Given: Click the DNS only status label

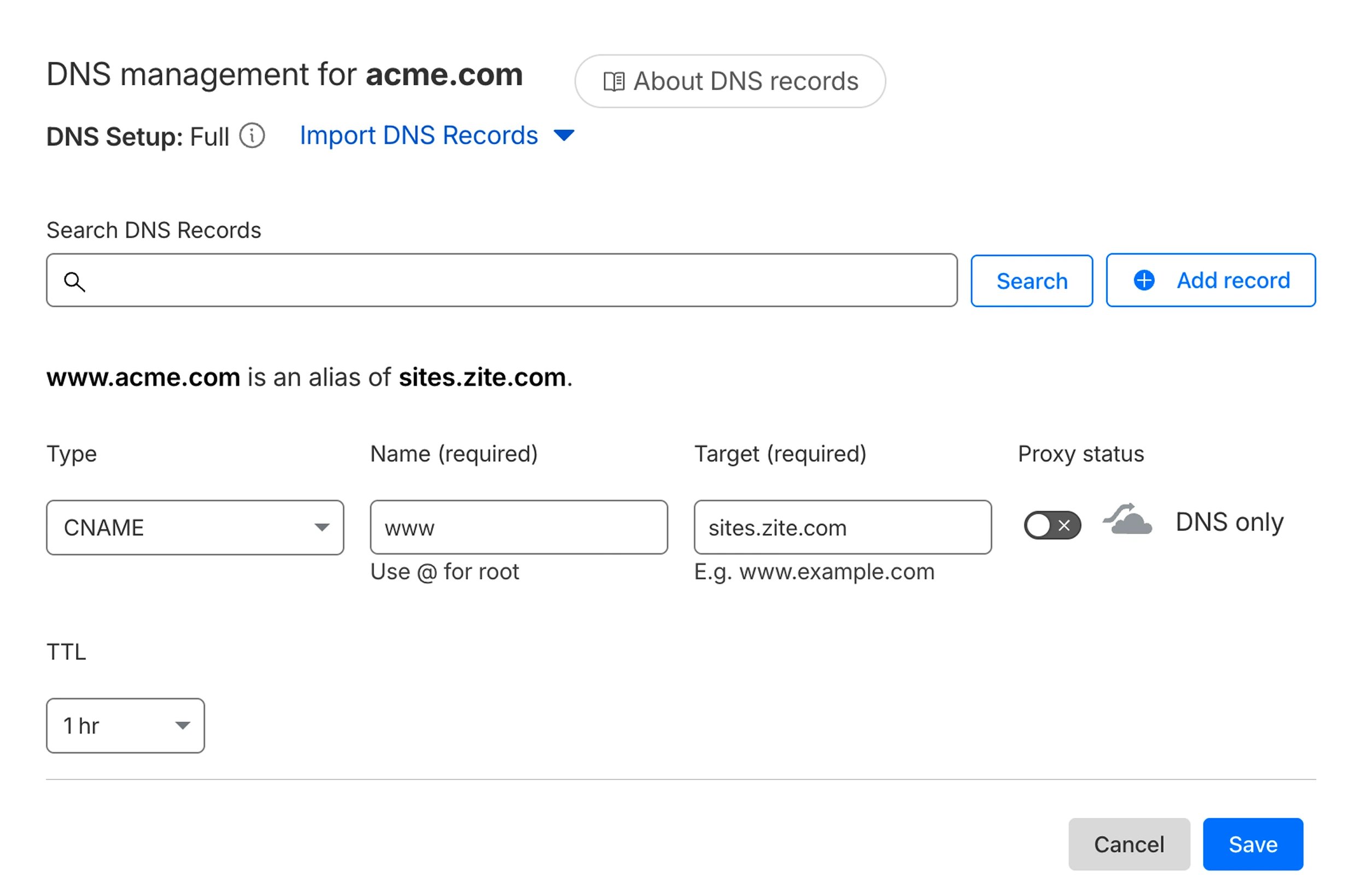Looking at the screenshot, I should click(x=1230, y=523).
